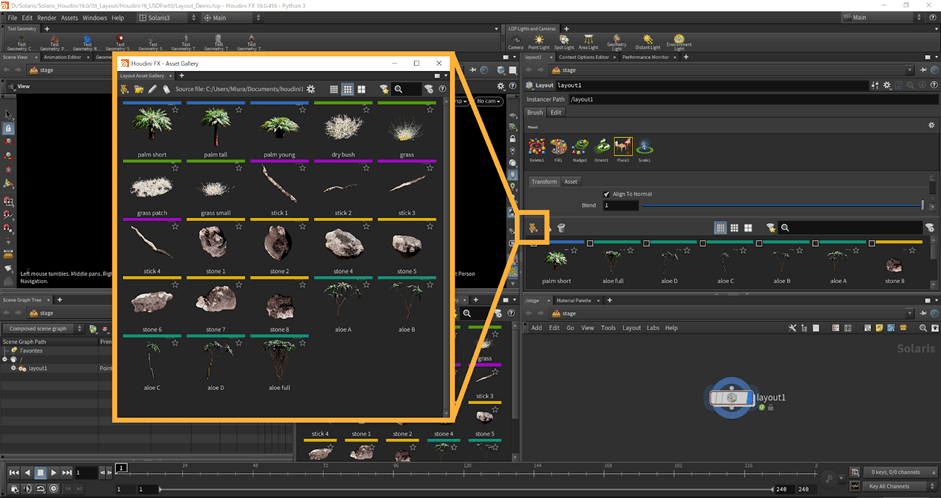Switch to the Edit tab in Layout parameters
Screen dimensions: 941x498
556,112
